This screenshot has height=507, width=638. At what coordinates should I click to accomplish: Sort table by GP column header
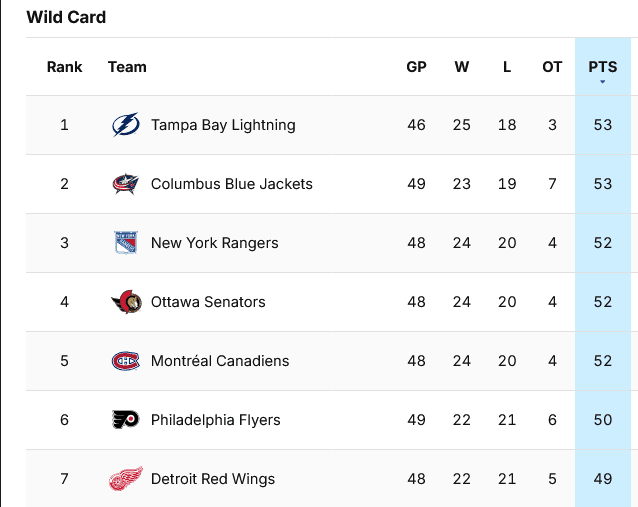416,67
